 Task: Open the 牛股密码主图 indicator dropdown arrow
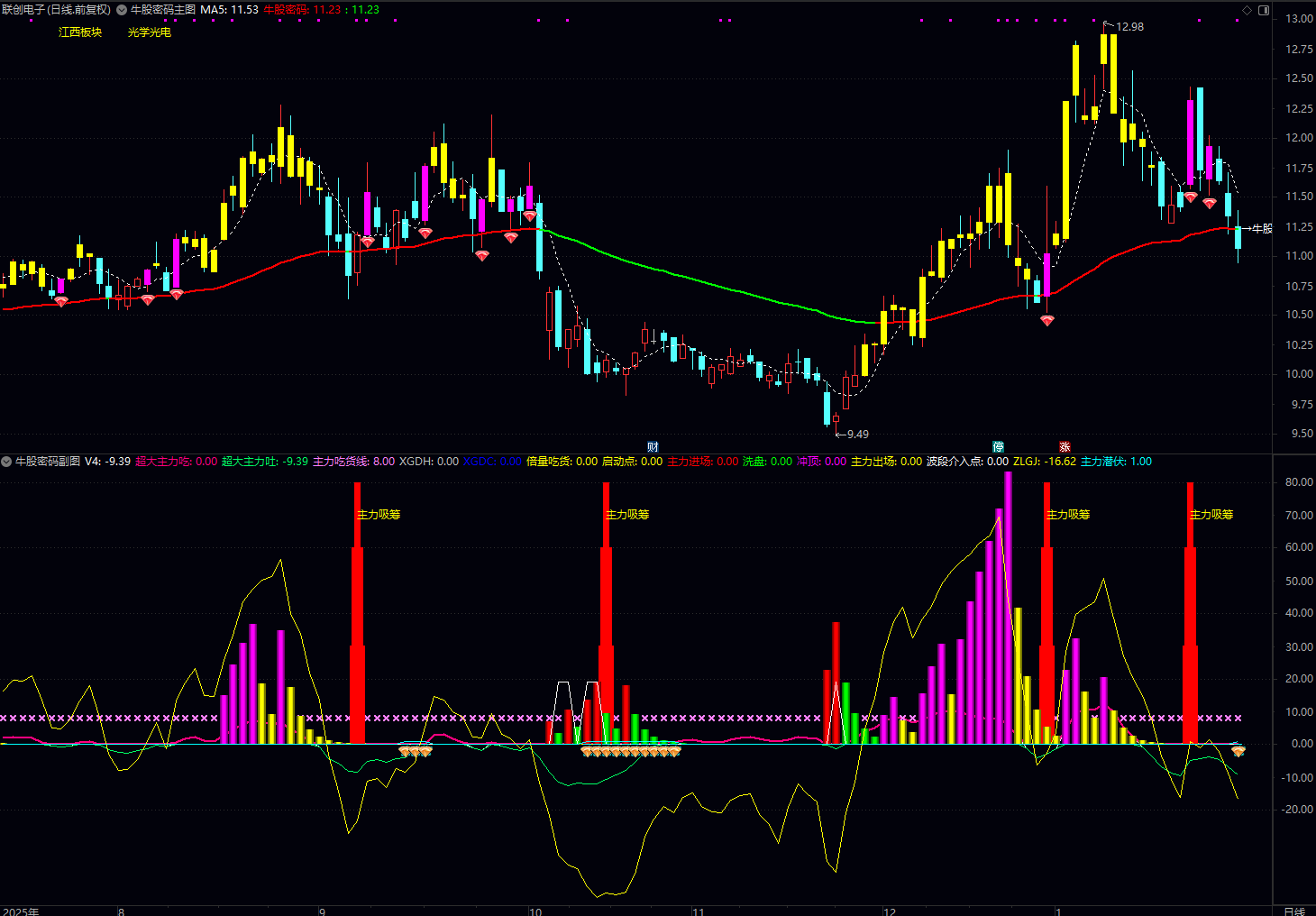click(x=122, y=10)
